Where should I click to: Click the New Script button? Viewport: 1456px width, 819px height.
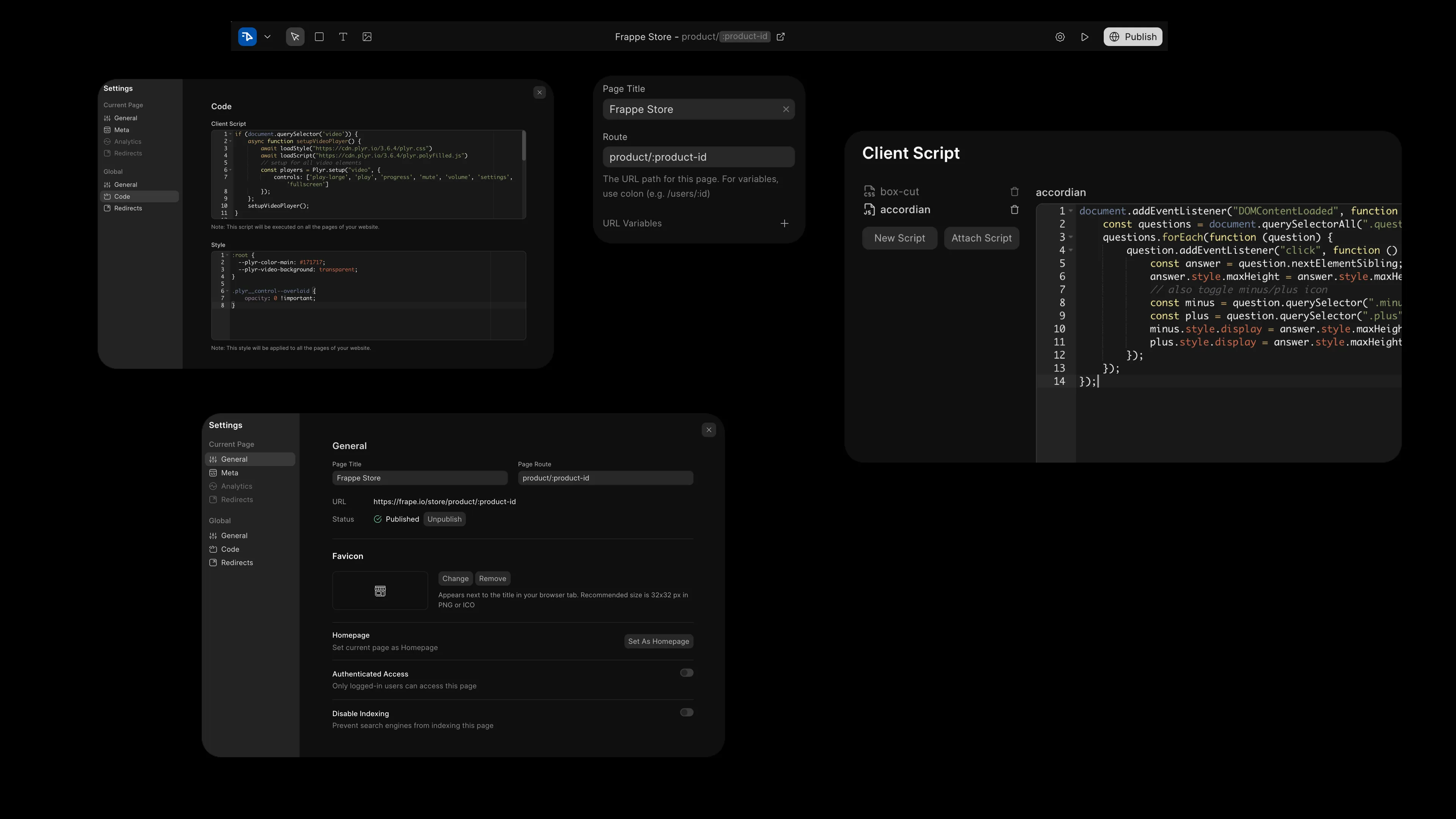(x=900, y=238)
